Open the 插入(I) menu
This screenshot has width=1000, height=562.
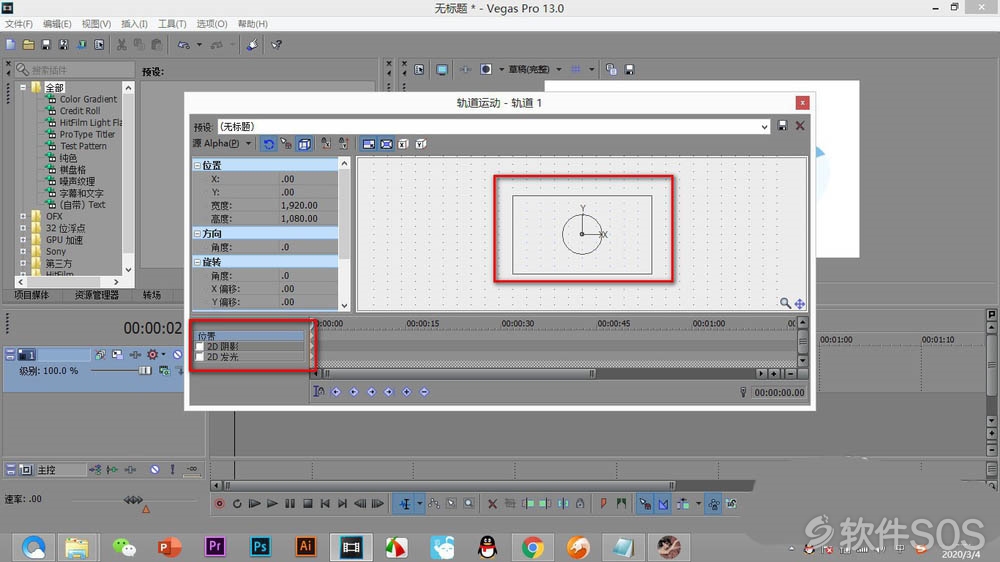pyautogui.click(x=134, y=24)
